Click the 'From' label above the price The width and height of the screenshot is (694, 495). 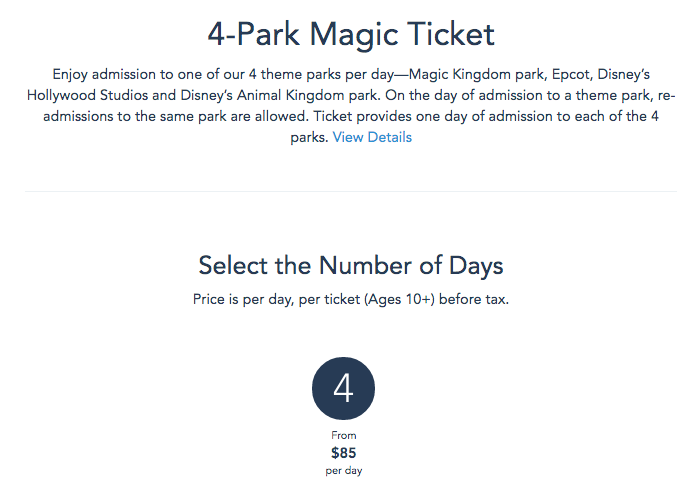point(343,435)
